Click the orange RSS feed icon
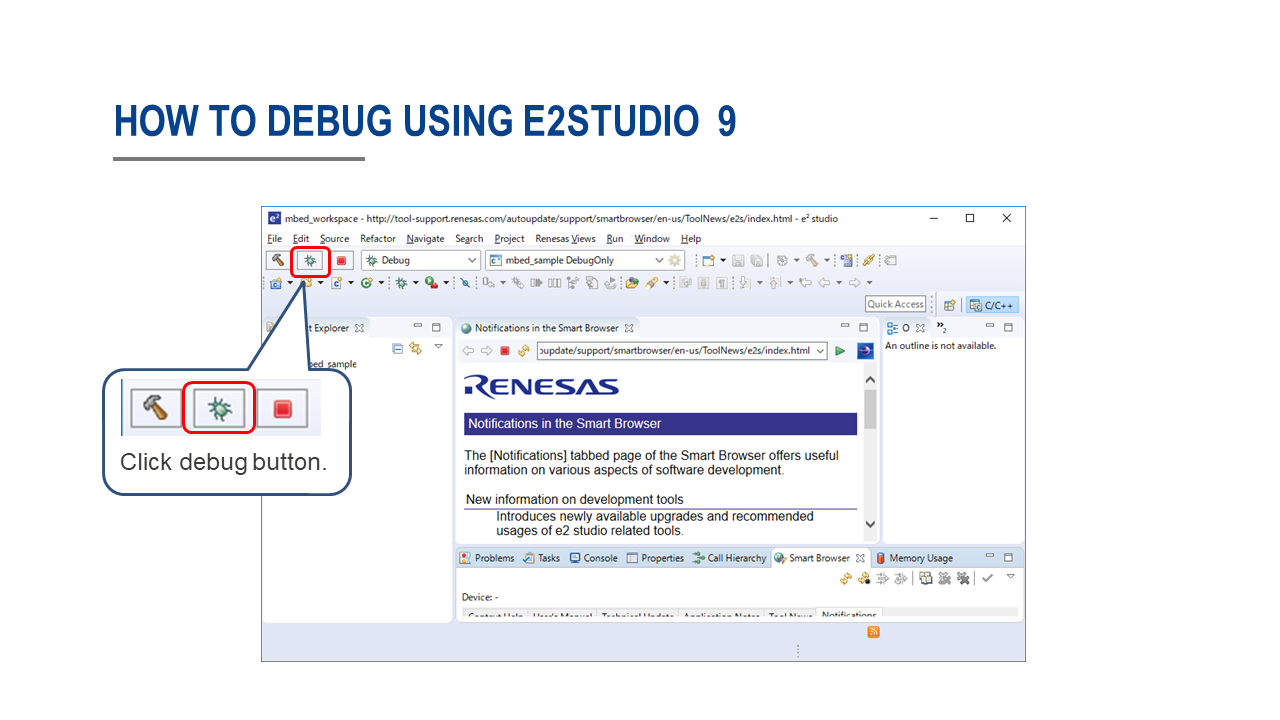 (873, 632)
